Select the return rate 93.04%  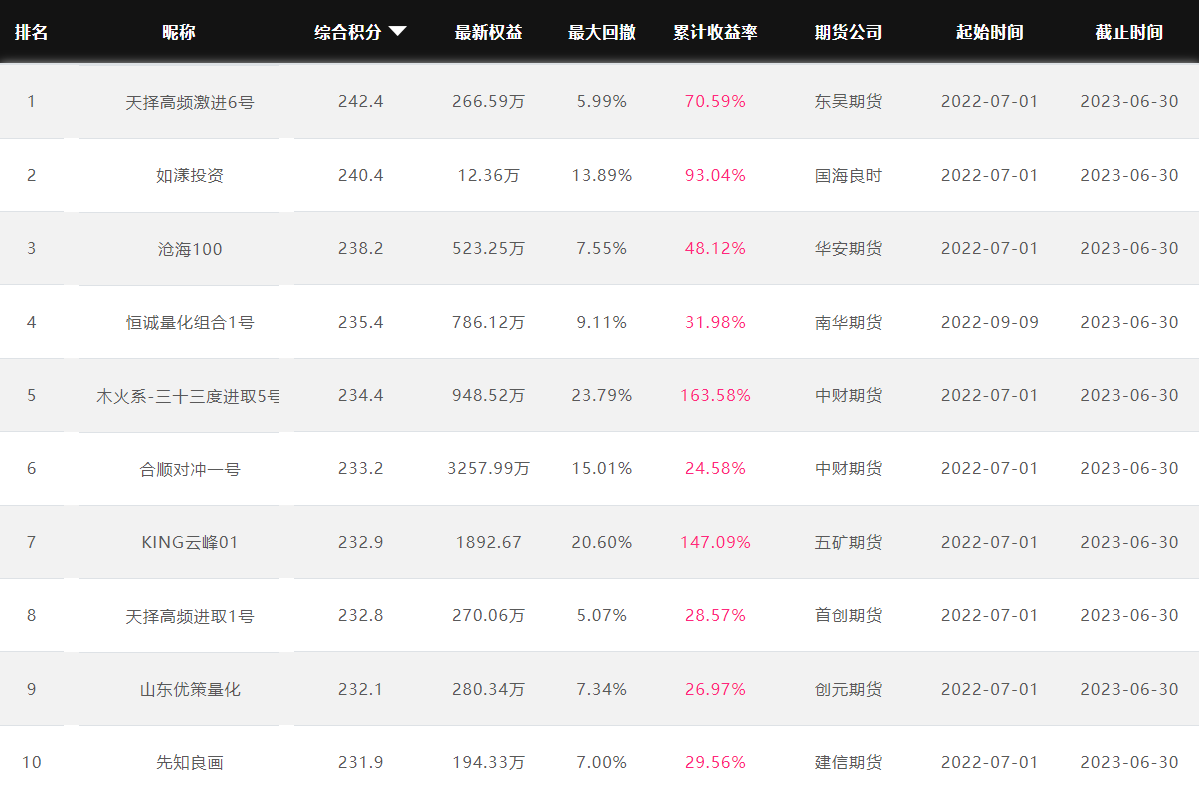point(715,176)
